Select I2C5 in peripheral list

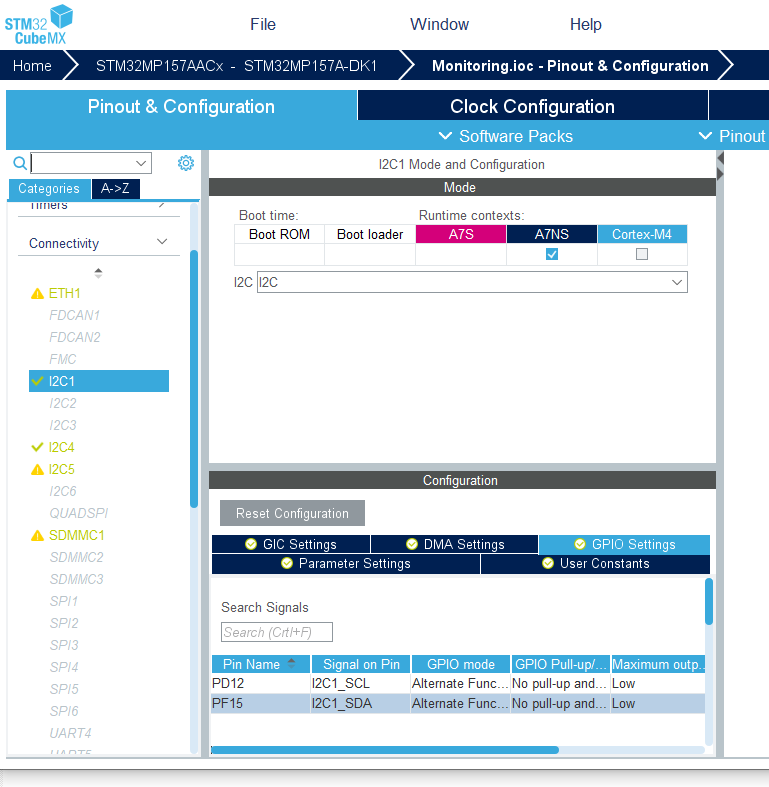coord(61,470)
